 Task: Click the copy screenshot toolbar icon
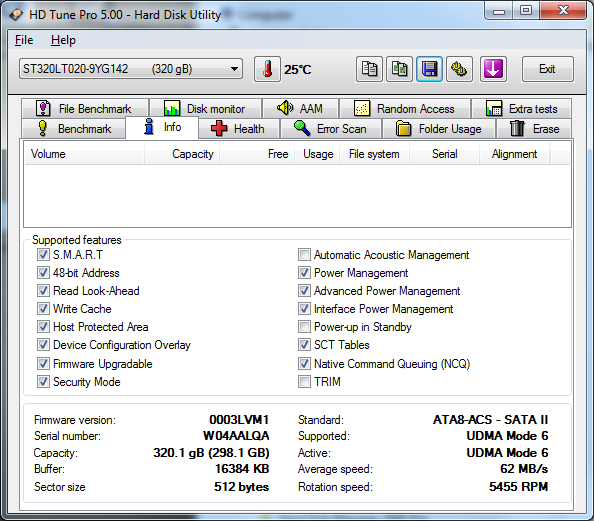click(x=399, y=69)
